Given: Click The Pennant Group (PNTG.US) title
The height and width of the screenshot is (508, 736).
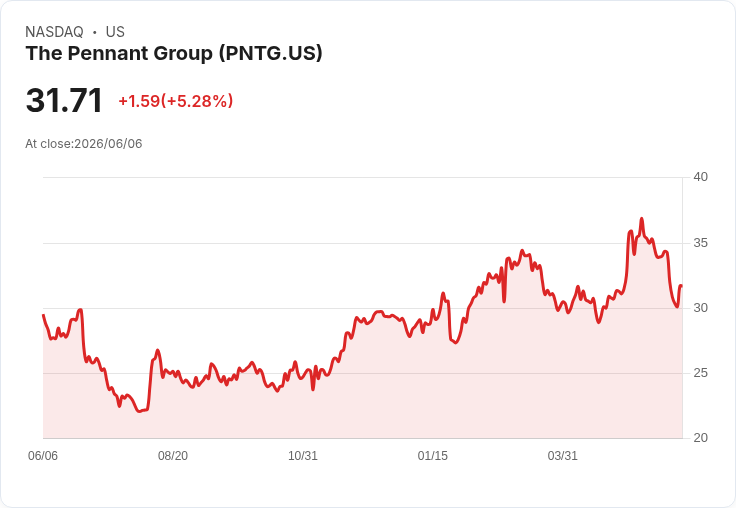Looking at the screenshot, I should pos(174,54).
